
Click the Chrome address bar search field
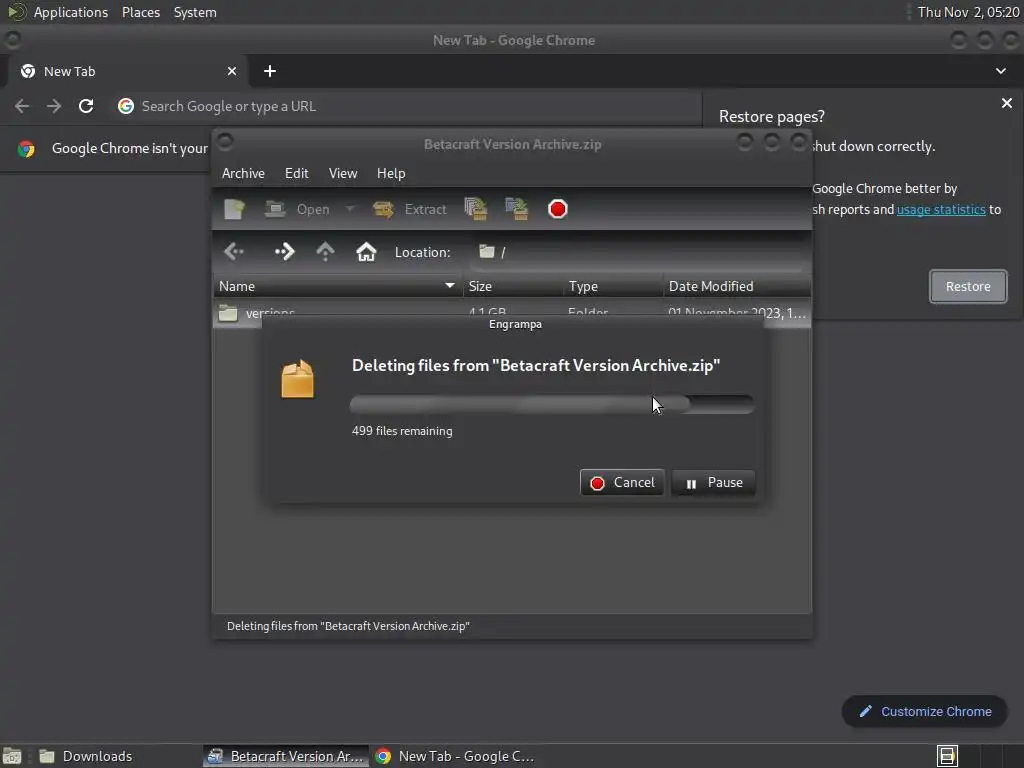pos(405,106)
